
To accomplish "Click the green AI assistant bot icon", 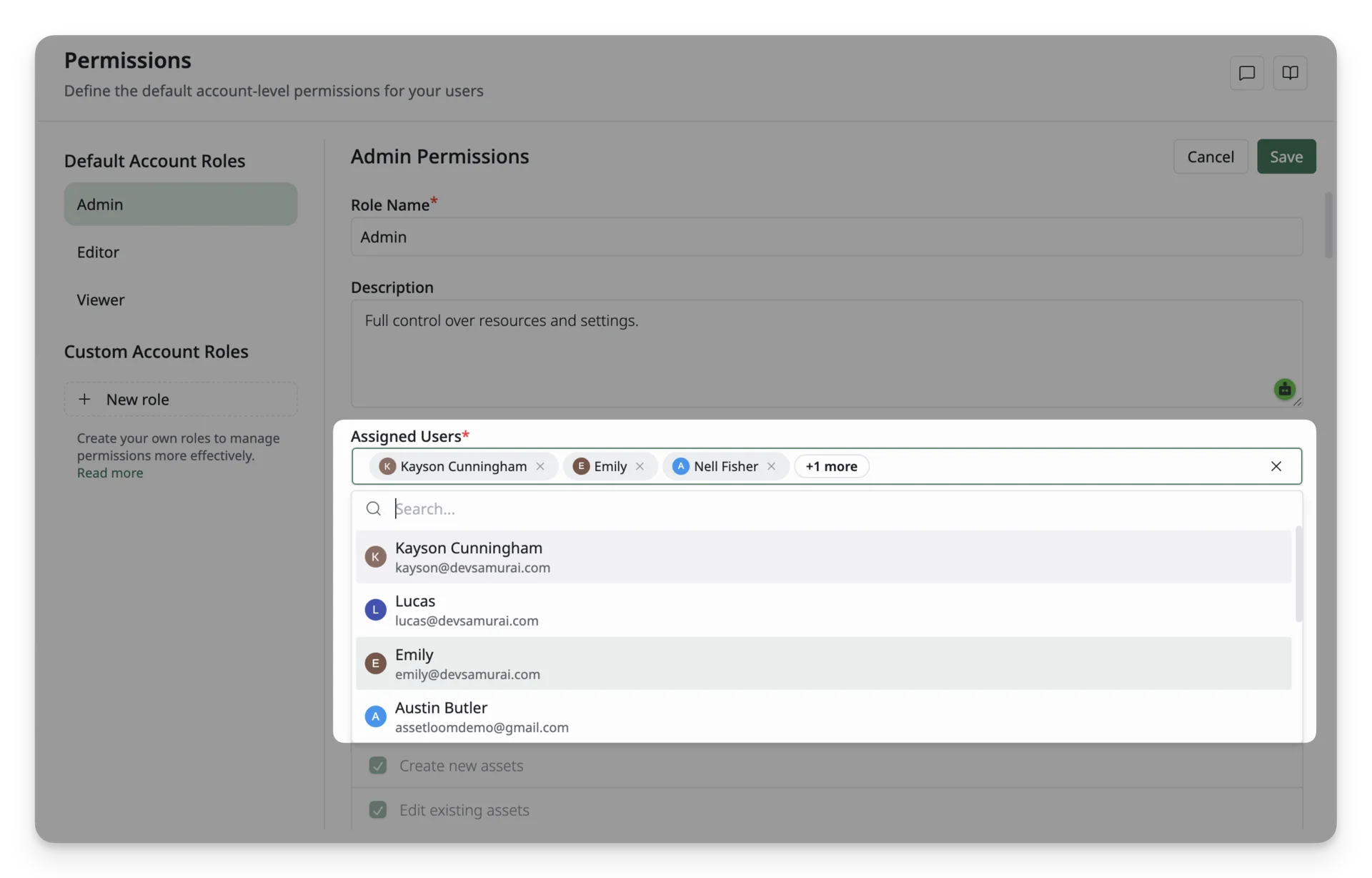I will tap(1284, 389).
